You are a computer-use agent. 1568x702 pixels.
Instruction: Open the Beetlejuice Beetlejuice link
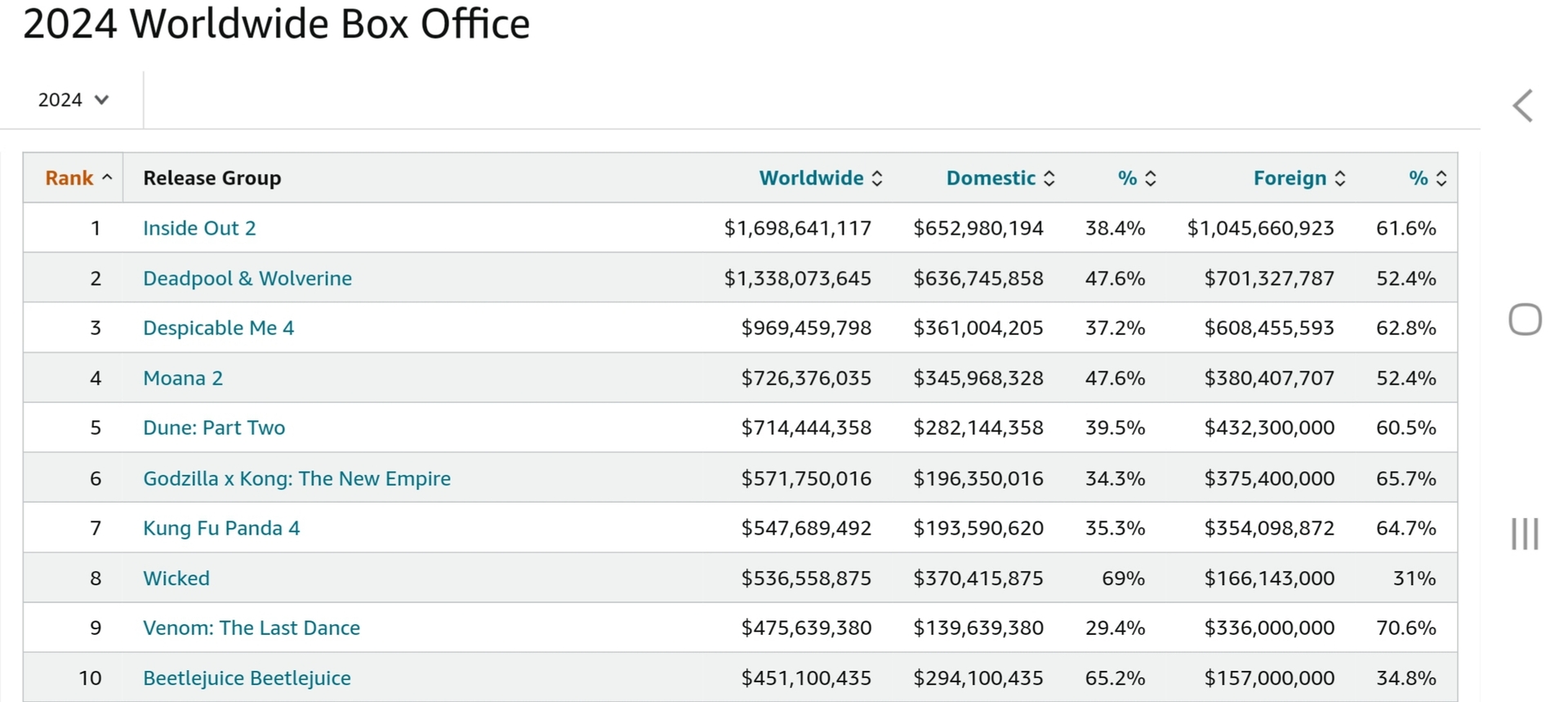coord(247,678)
